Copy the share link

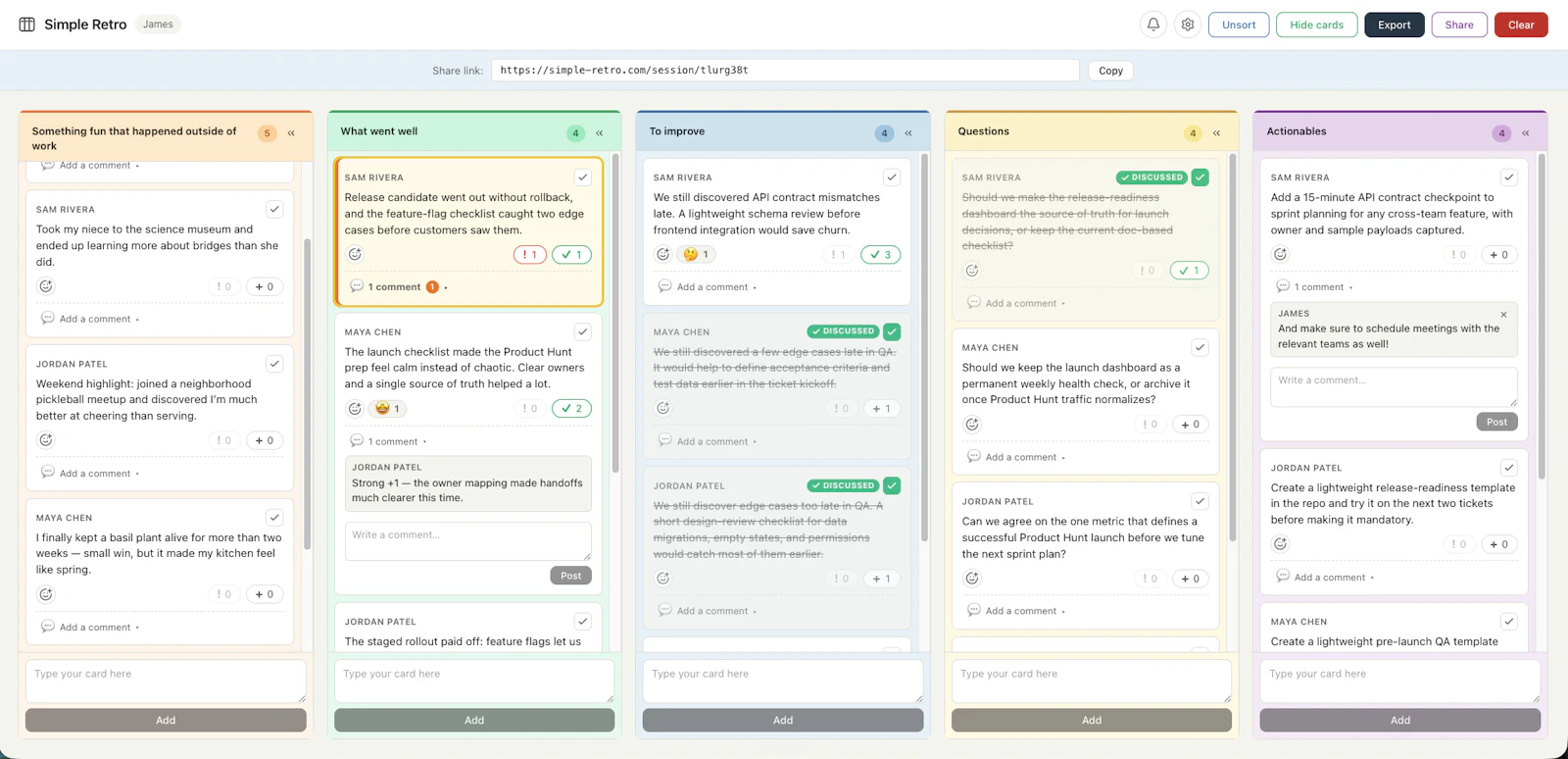click(1110, 71)
